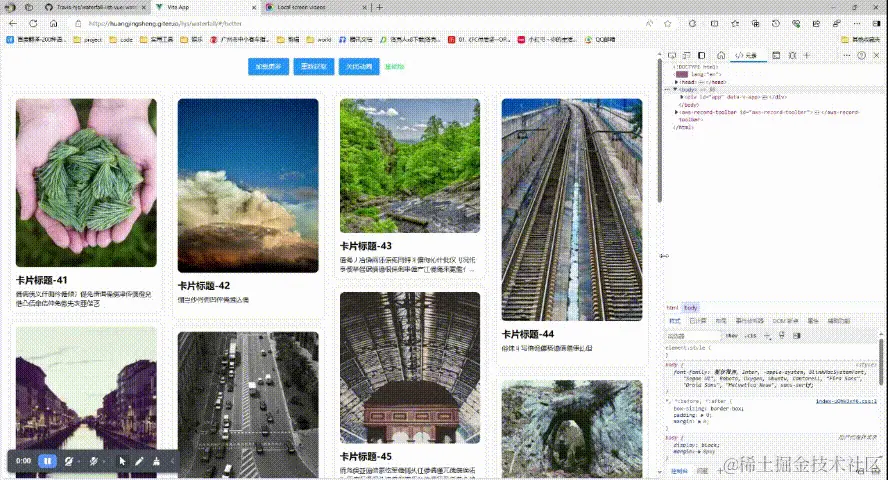Go back with the browser back arrow
This screenshot has height=480, width=888.
pos(13,24)
